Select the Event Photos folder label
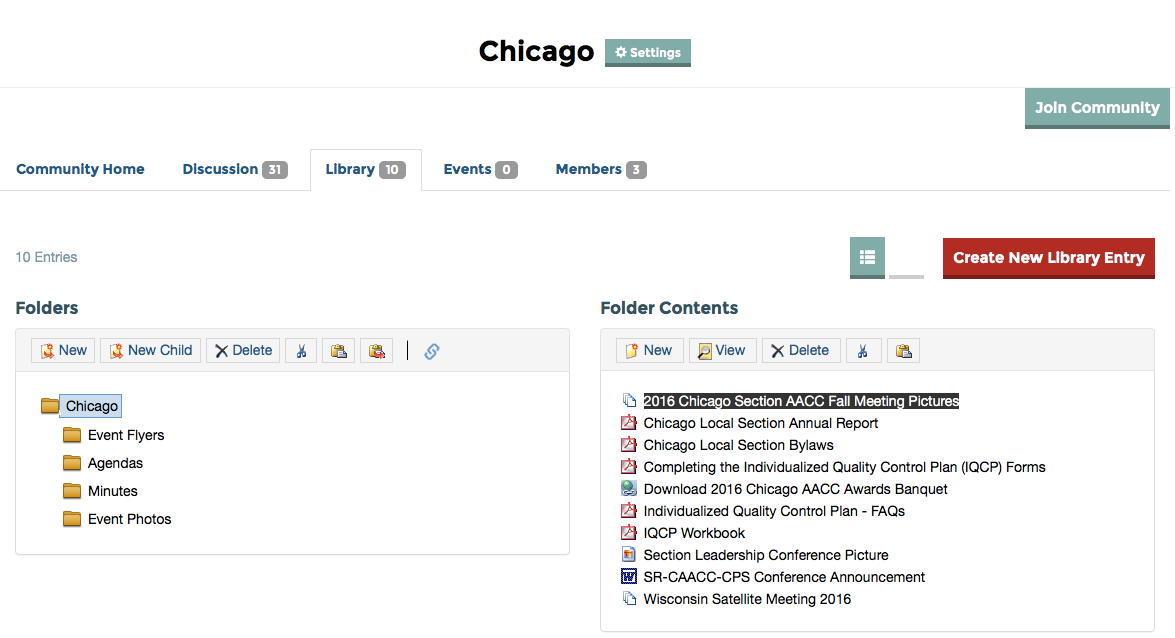This screenshot has height=638, width=1175. (x=130, y=519)
